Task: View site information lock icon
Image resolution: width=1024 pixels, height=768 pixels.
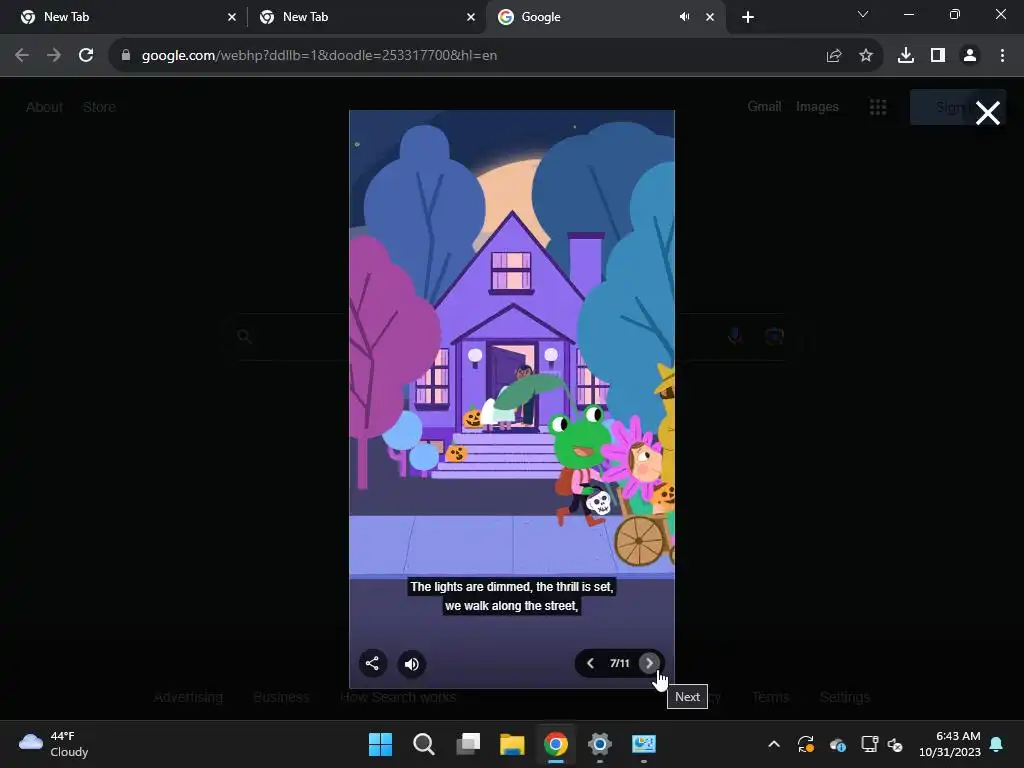Action: (125, 56)
